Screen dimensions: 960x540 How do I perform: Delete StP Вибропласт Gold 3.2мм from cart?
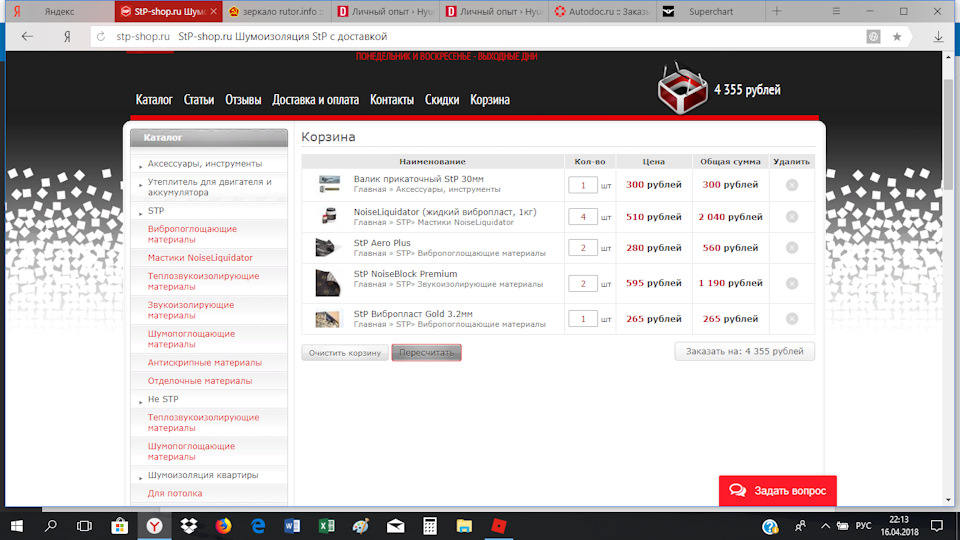point(792,319)
